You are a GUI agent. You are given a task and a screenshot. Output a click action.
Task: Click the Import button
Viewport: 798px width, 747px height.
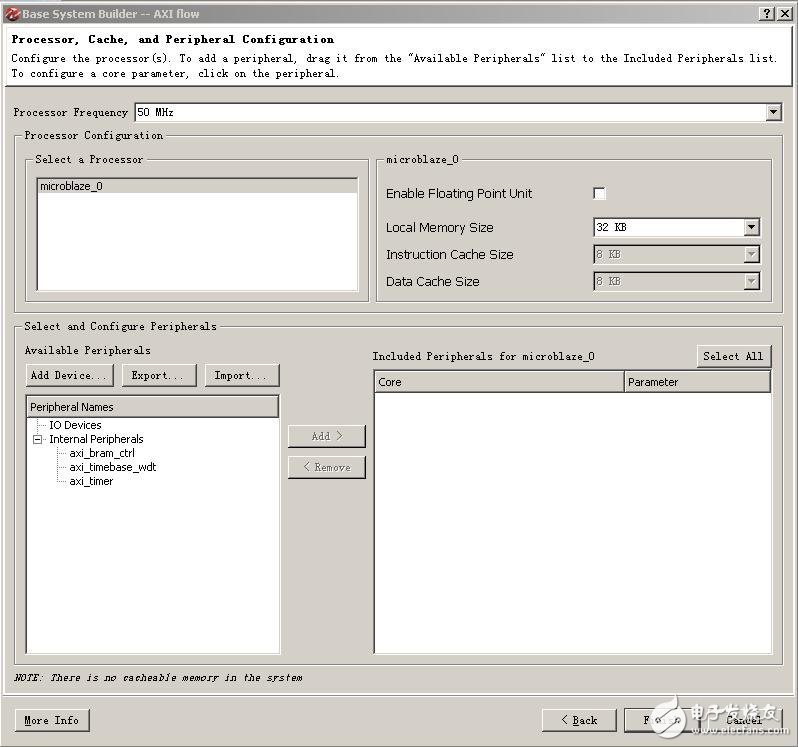pyautogui.click(x=241, y=375)
